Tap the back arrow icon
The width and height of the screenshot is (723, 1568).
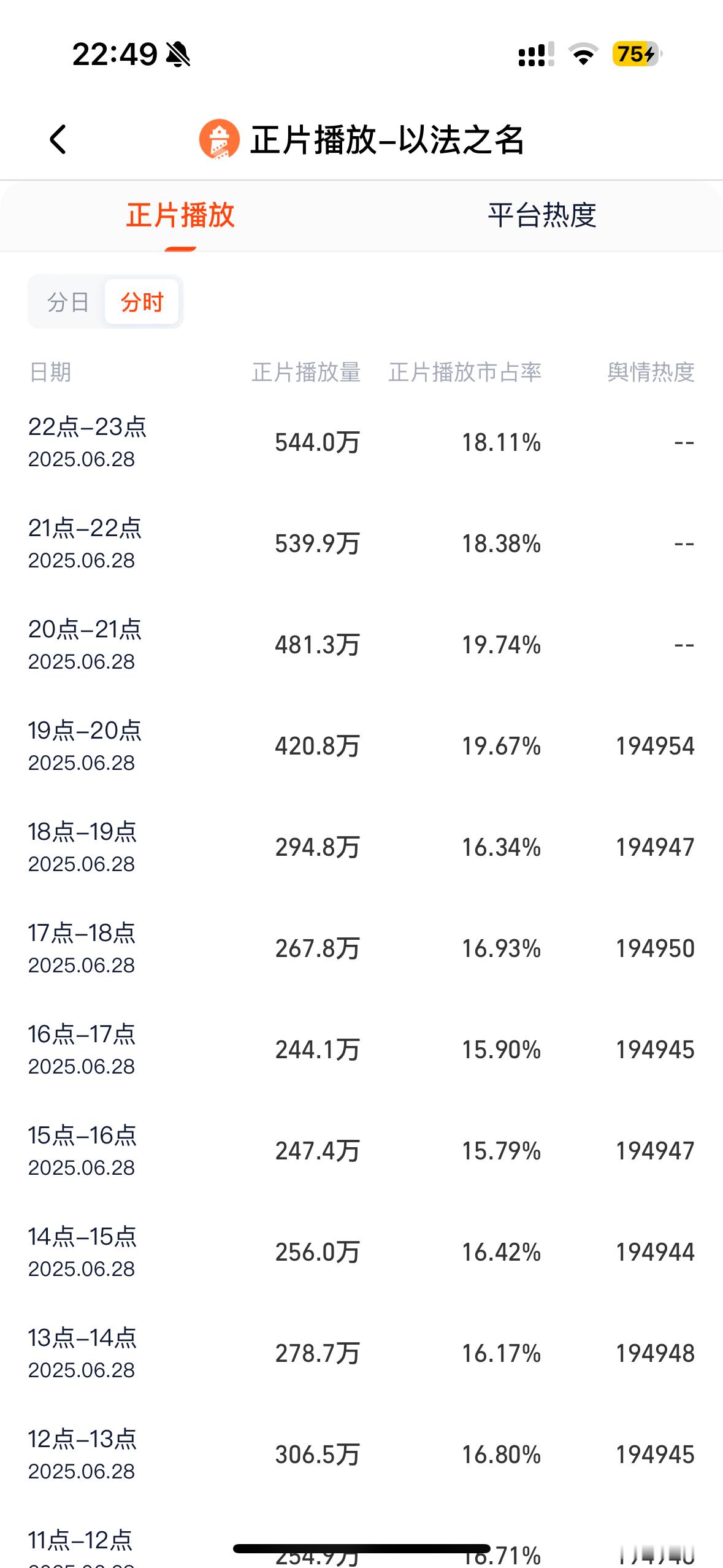tap(58, 139)
